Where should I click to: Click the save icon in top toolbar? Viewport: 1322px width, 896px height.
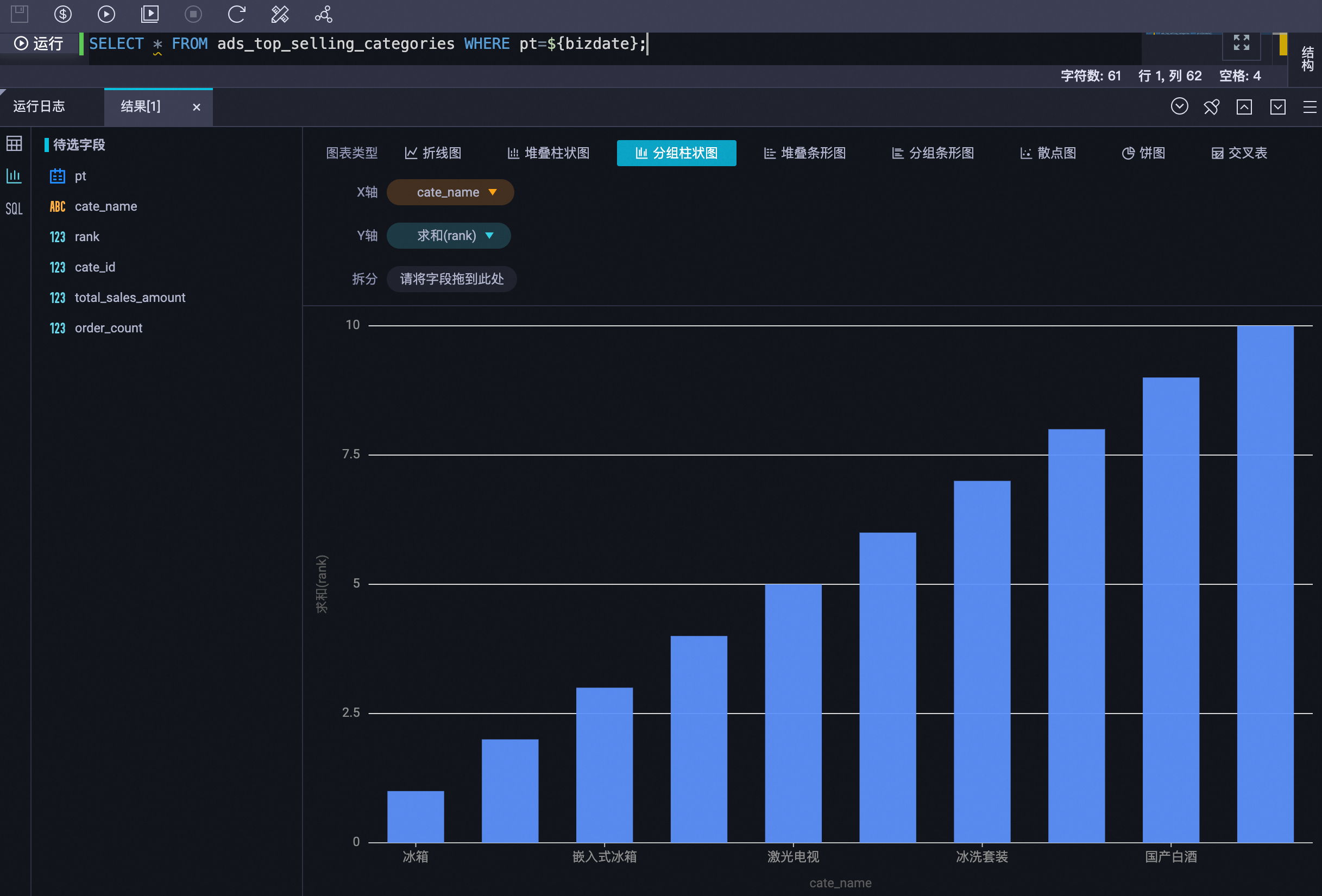(20, 14)
